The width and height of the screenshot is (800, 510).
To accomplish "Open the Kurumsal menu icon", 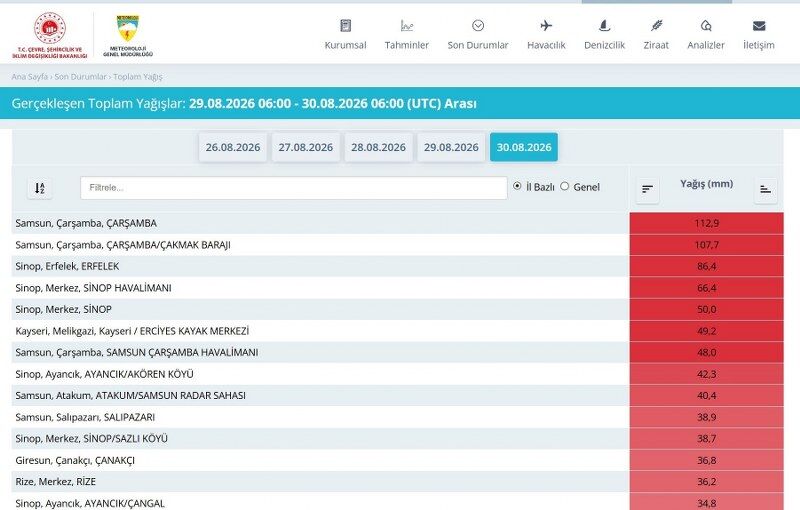I will (x=345, y=26).
